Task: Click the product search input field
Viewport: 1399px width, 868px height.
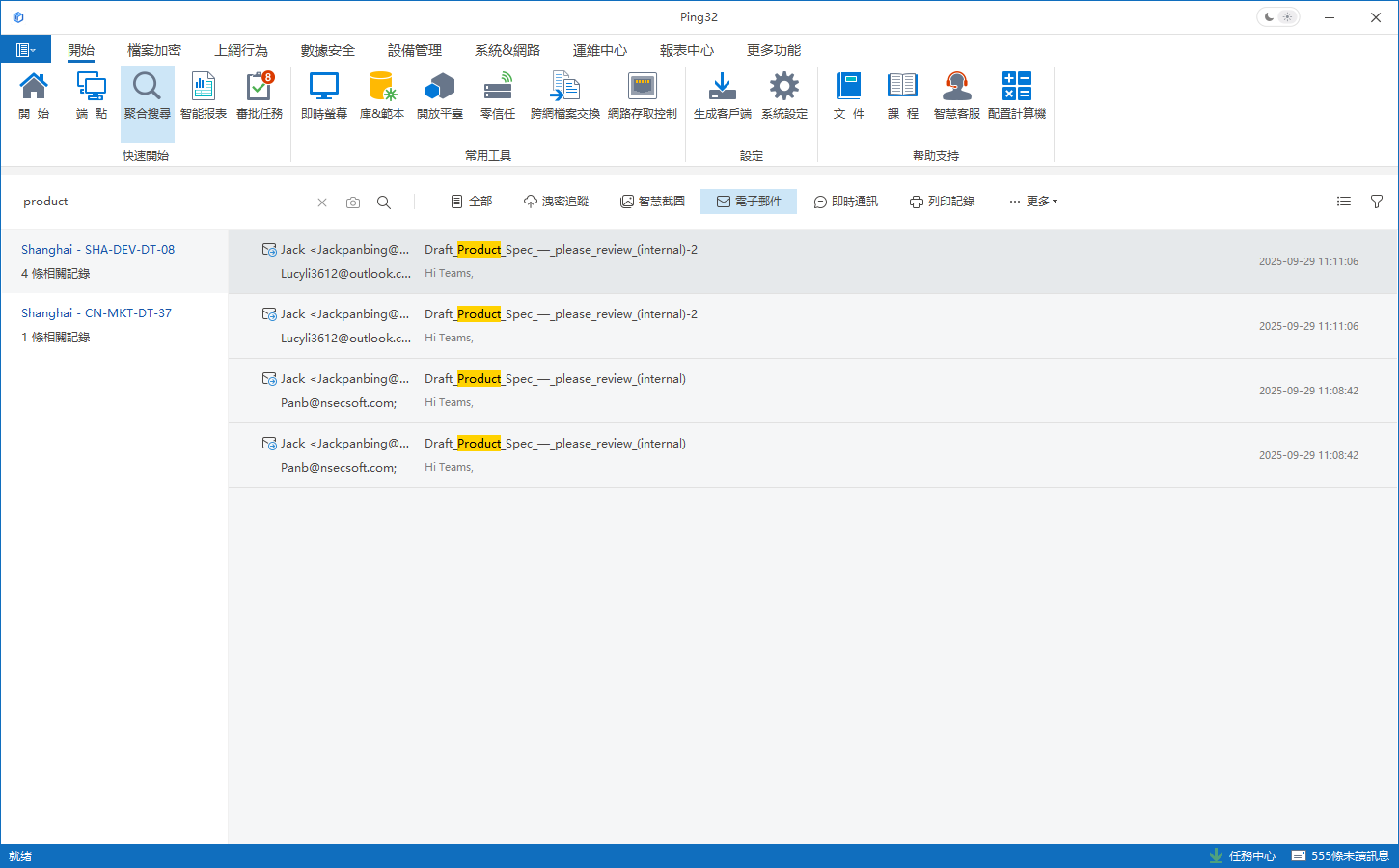Action: 164,202
